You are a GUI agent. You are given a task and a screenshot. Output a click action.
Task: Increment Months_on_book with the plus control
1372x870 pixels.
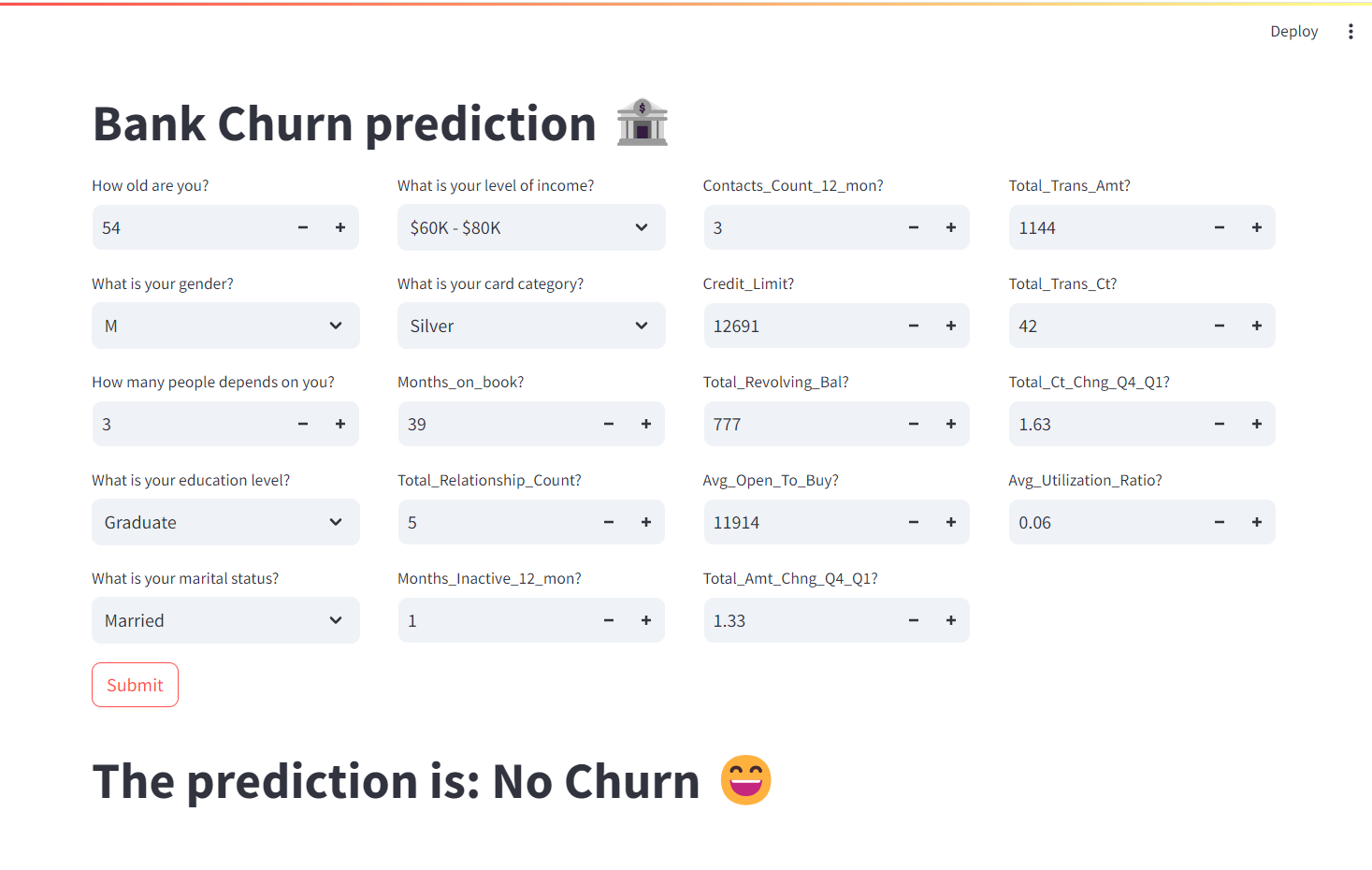coord(645,424)
